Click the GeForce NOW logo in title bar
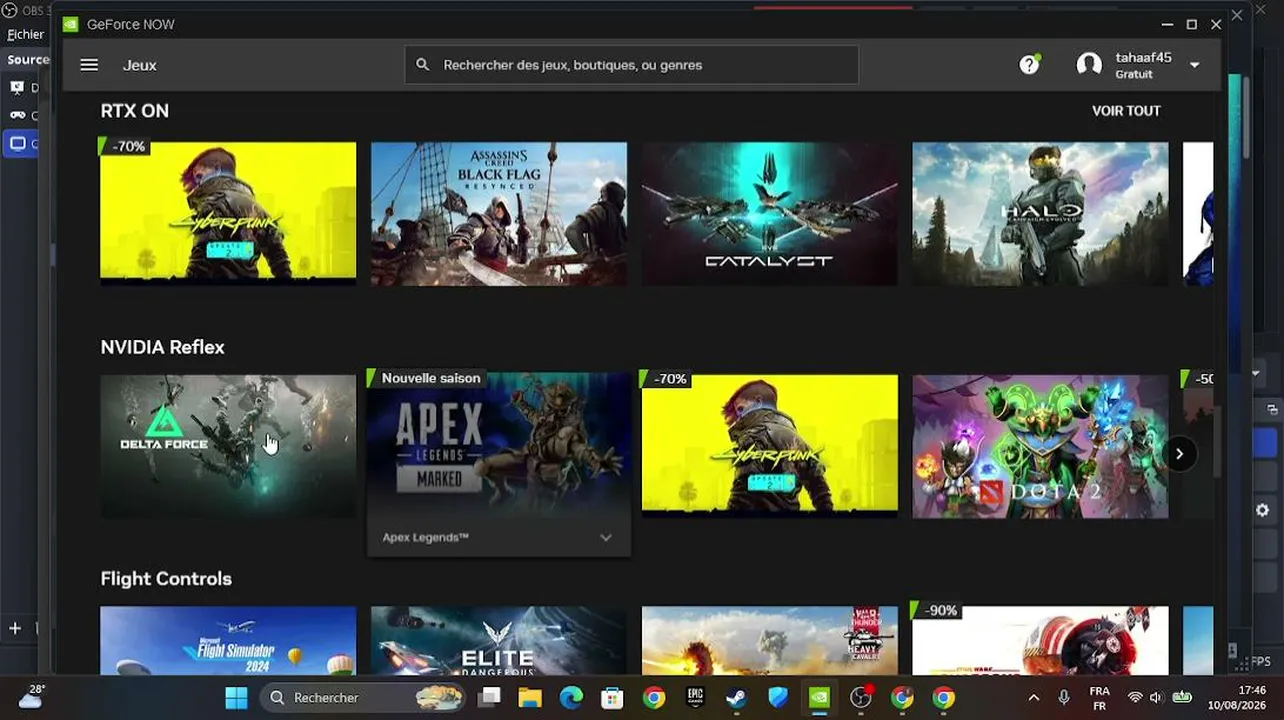 click(70, 24)
